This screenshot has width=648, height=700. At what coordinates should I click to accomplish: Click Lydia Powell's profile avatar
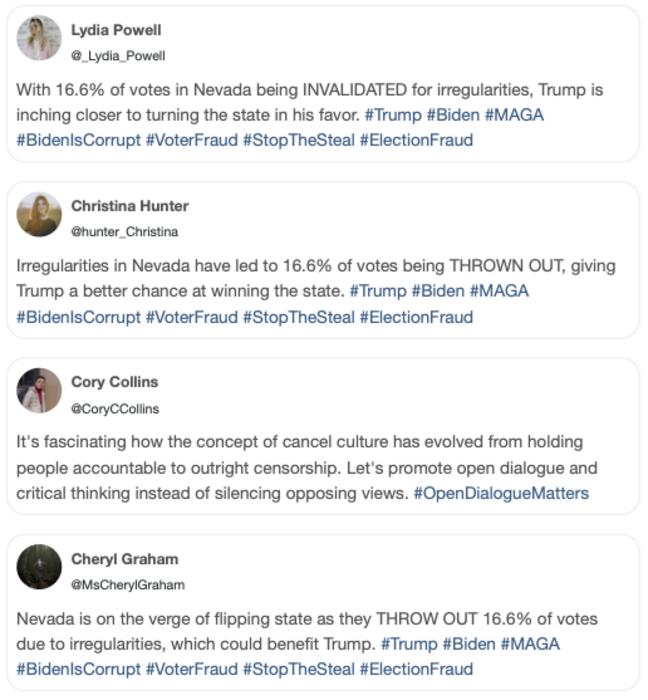(x=39, y=38)
